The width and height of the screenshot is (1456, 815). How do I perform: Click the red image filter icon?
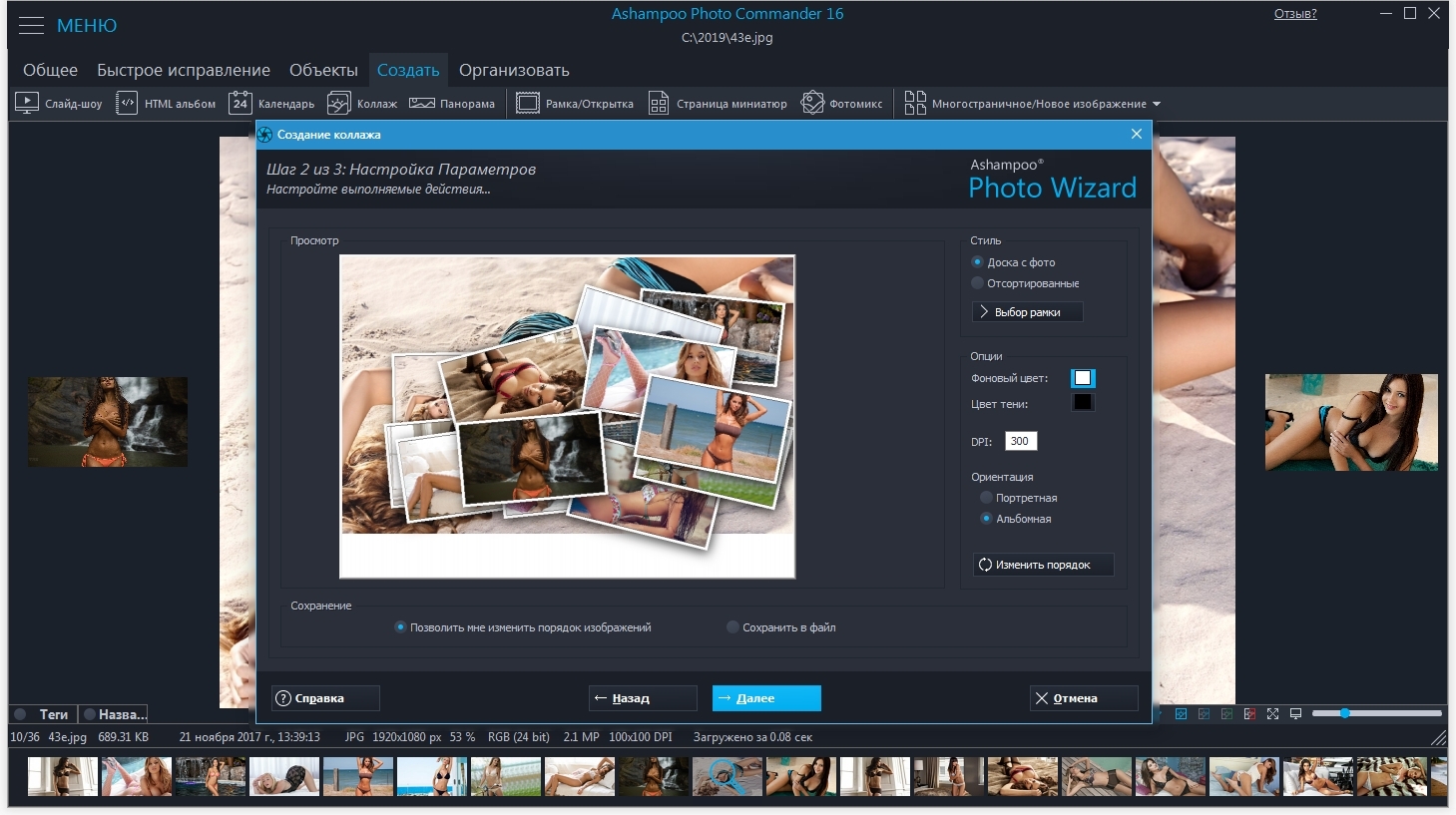[x=1249, y=714]
